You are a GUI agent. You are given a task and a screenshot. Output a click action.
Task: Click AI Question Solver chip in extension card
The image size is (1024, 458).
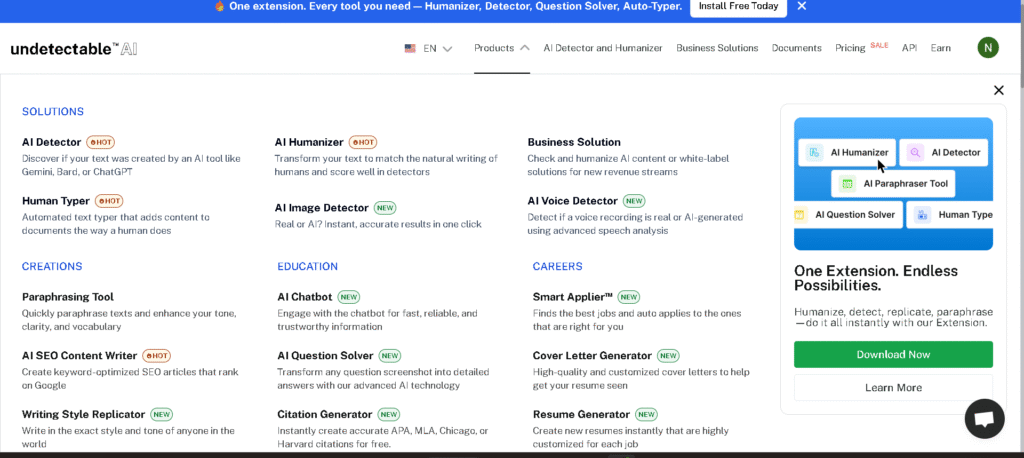click(x=848, y=214)
